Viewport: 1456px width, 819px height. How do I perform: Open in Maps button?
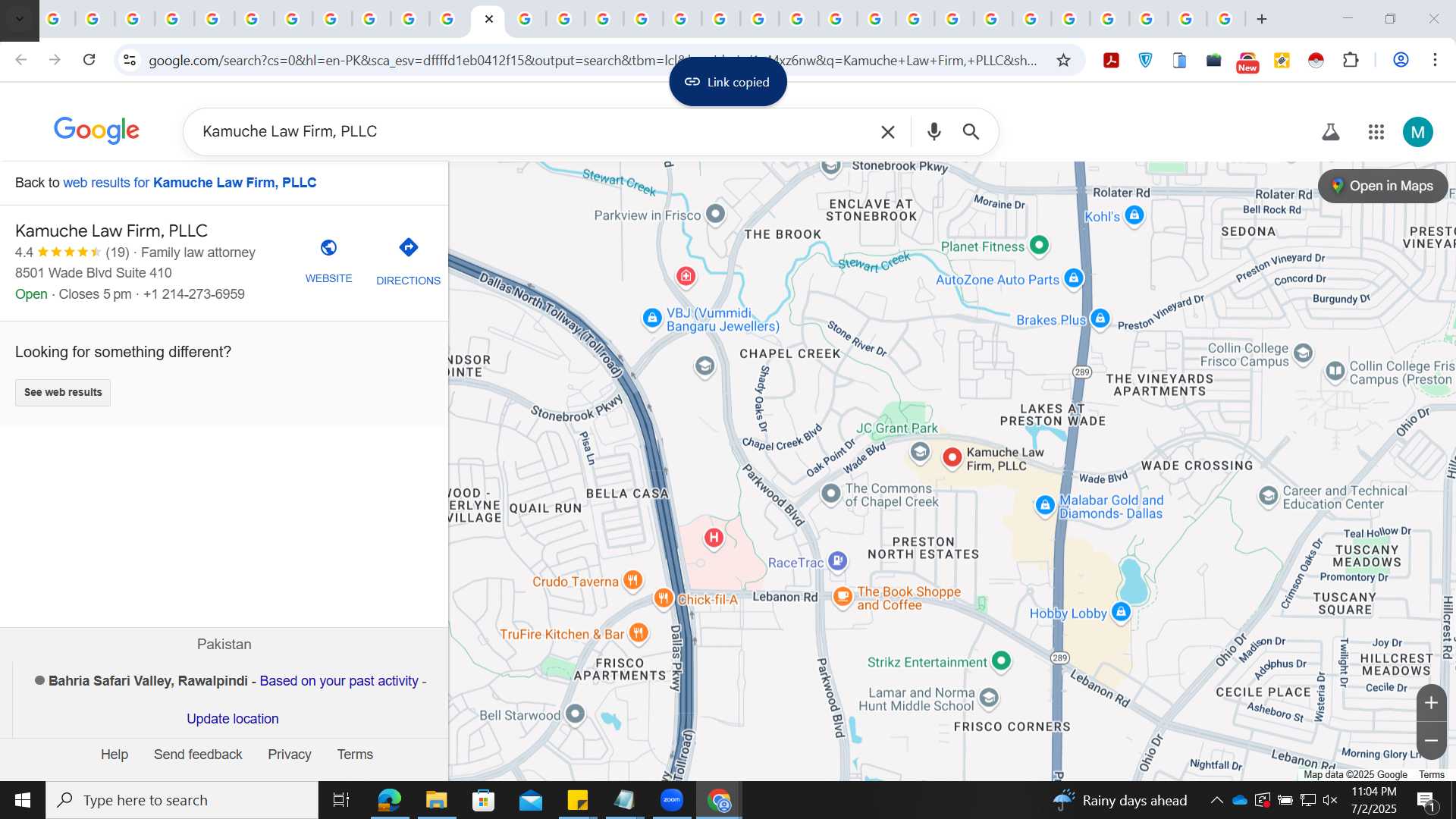click(1382, 186)
